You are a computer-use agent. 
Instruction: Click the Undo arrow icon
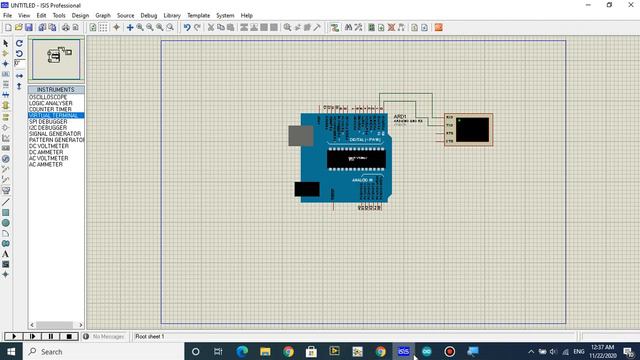click(187, 27)
